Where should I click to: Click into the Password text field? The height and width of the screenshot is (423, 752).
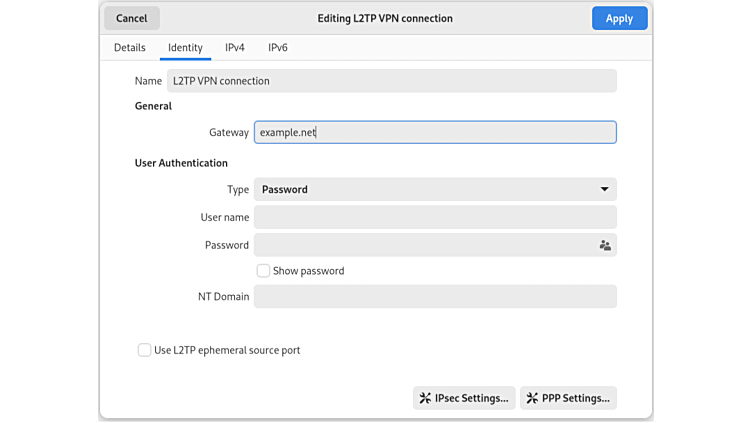[x=420, y=245]
